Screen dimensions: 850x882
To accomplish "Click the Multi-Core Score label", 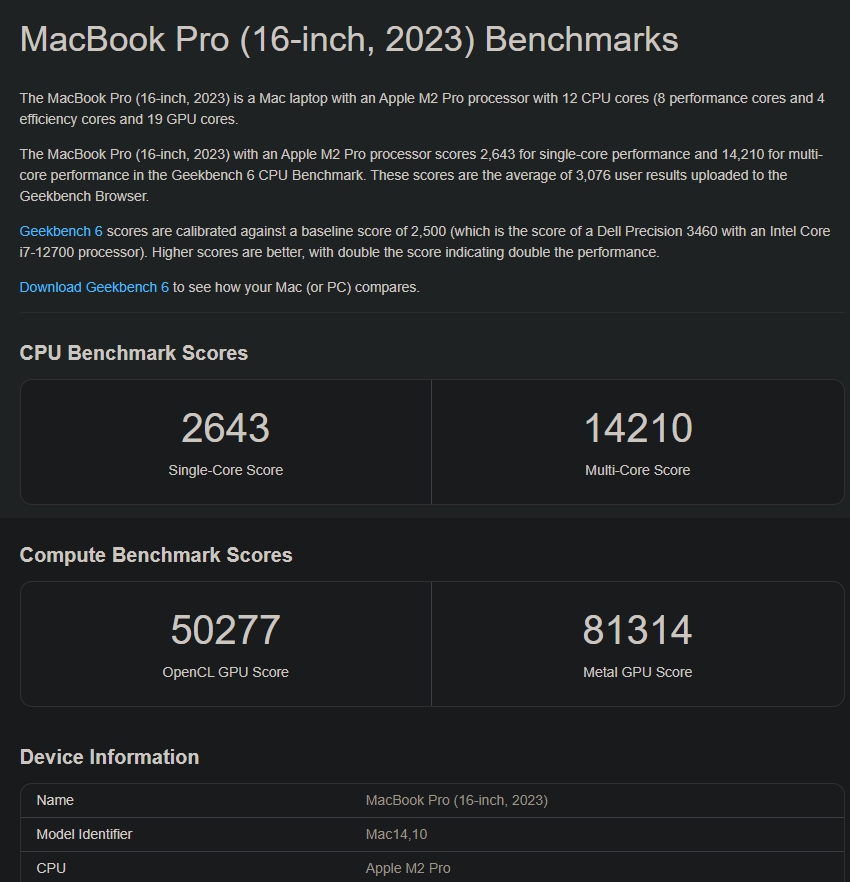I will [x=637, y=470].
